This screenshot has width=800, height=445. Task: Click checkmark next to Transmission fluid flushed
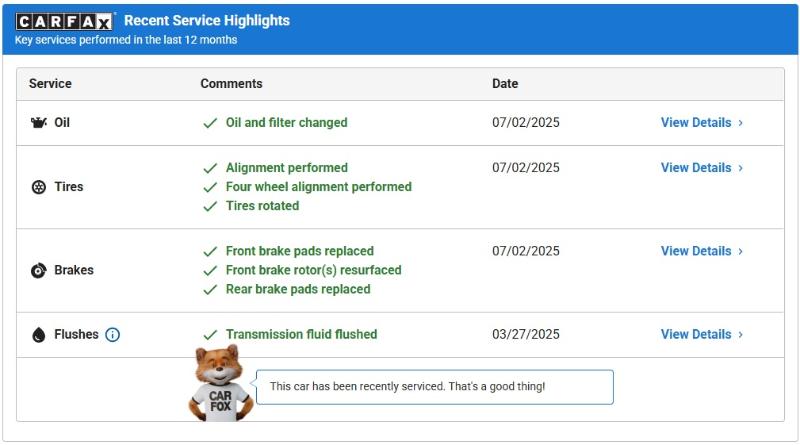(210, 335)
